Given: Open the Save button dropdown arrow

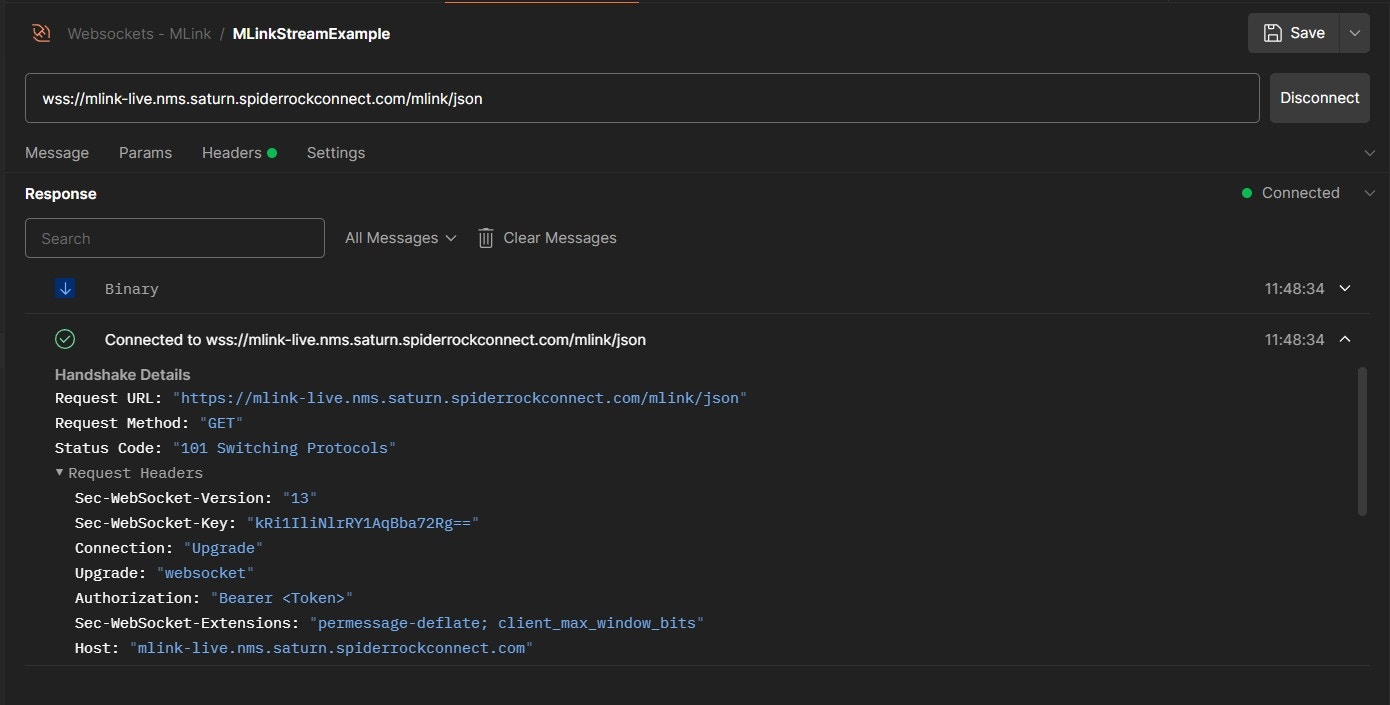Looking at the screenshot, I should pos(1354,32).
